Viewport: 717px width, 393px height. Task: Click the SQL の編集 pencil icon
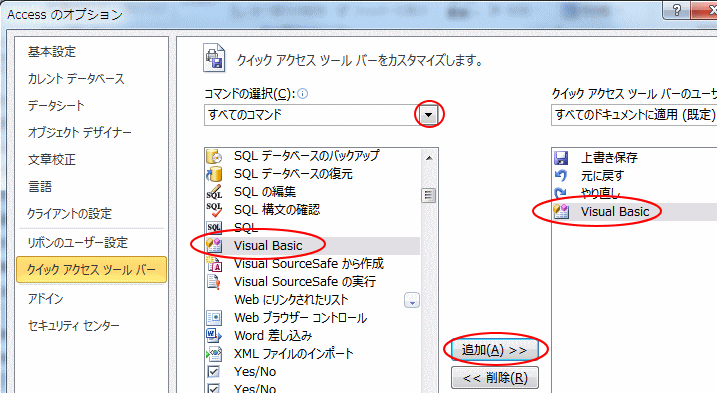(214, 192)
